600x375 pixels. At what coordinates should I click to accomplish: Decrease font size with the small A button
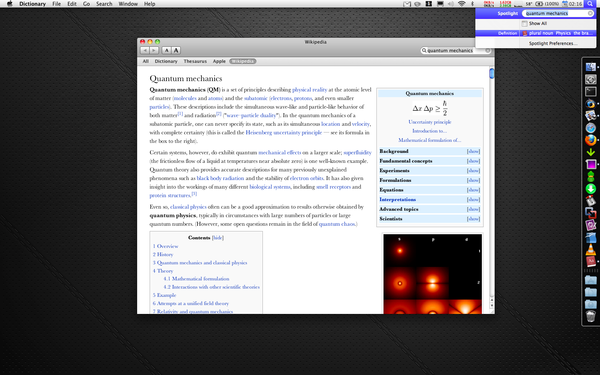pos(166,51)
